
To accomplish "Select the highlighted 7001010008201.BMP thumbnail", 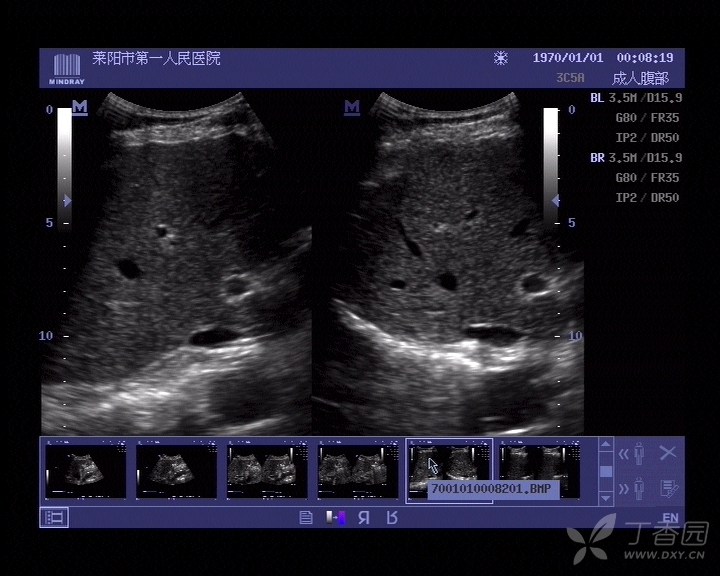I will pyautogui.click(x=449, y=470).
